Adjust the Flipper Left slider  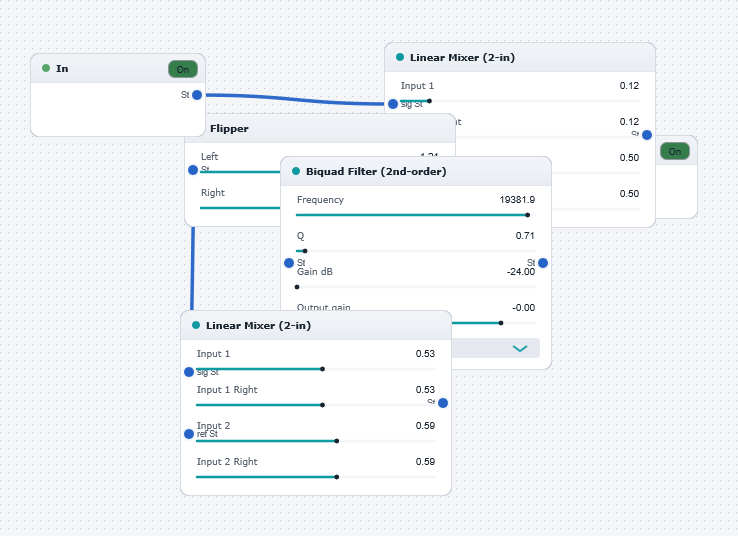pyautogui.click(x=240, y=172)
